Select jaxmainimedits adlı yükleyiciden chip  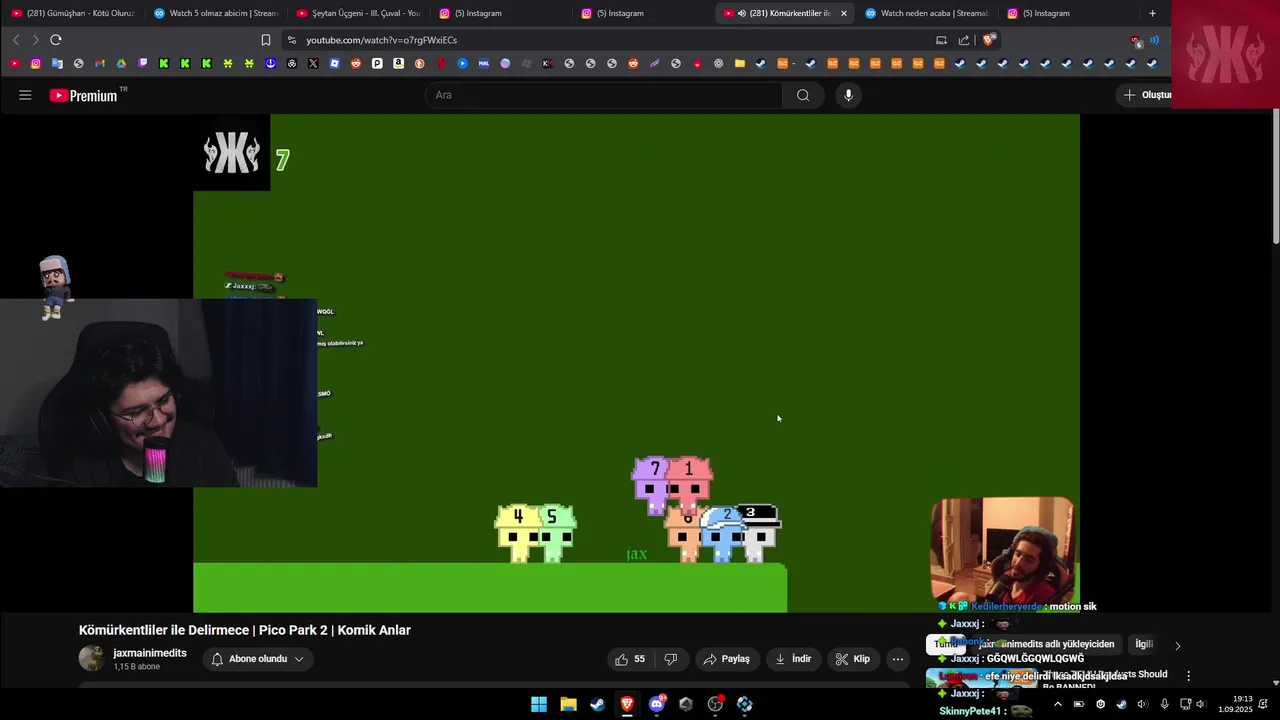1045,644
